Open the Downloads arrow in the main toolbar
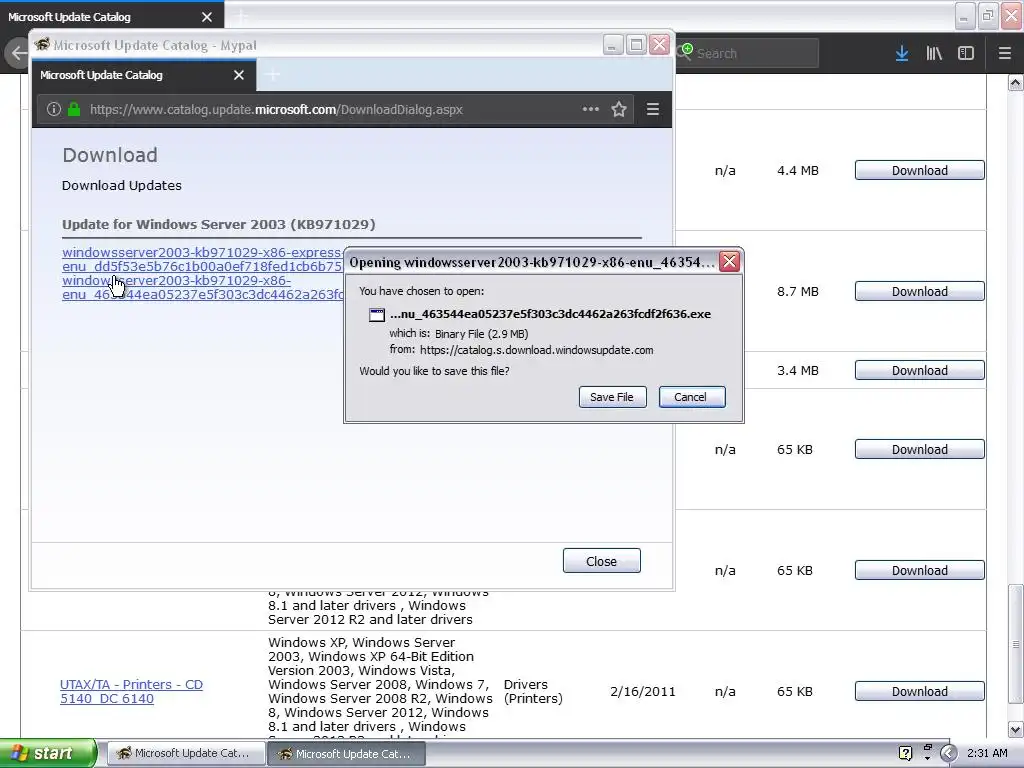 pyautogui.click(x=902, y=53)
